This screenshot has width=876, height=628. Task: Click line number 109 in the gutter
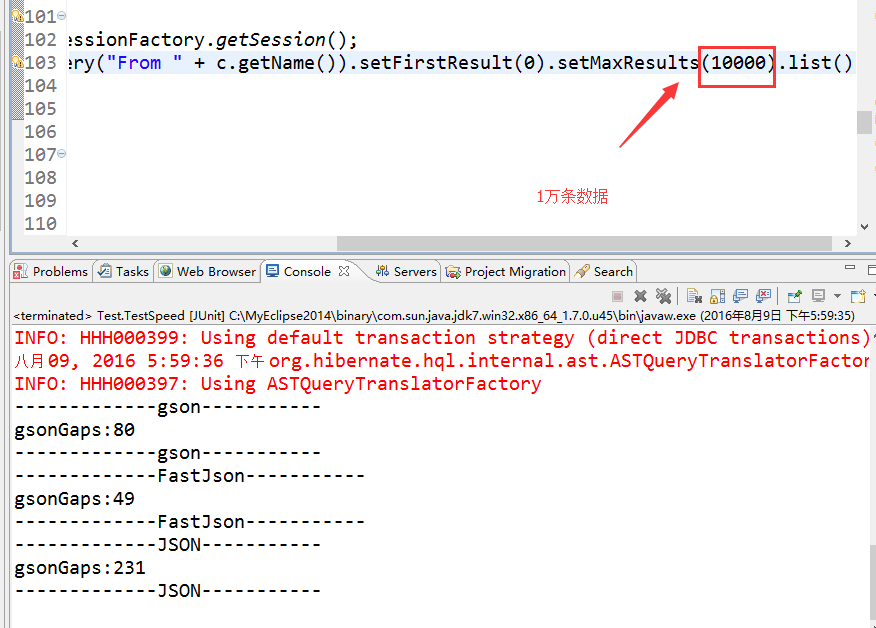click(x=41, y=200)
